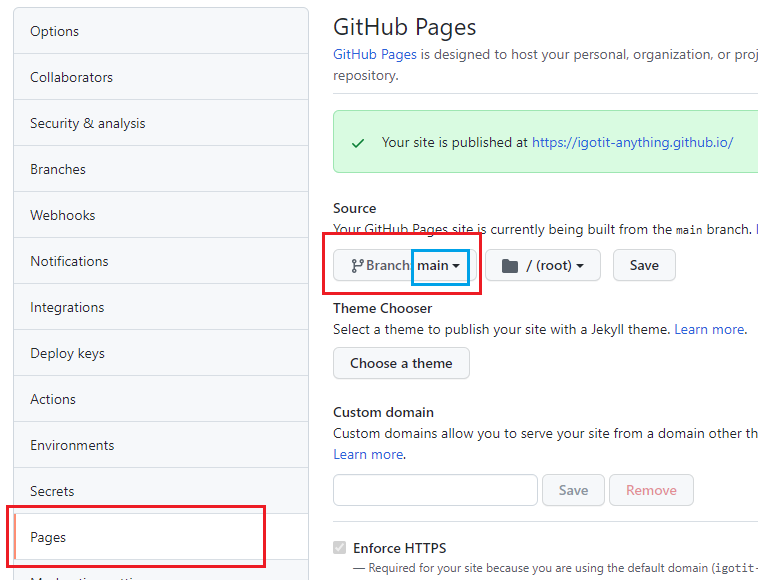The height and width of the screenshot is (580, 758).
Task: Open Deploy keys settings
Action: click(x=161, y=353)
